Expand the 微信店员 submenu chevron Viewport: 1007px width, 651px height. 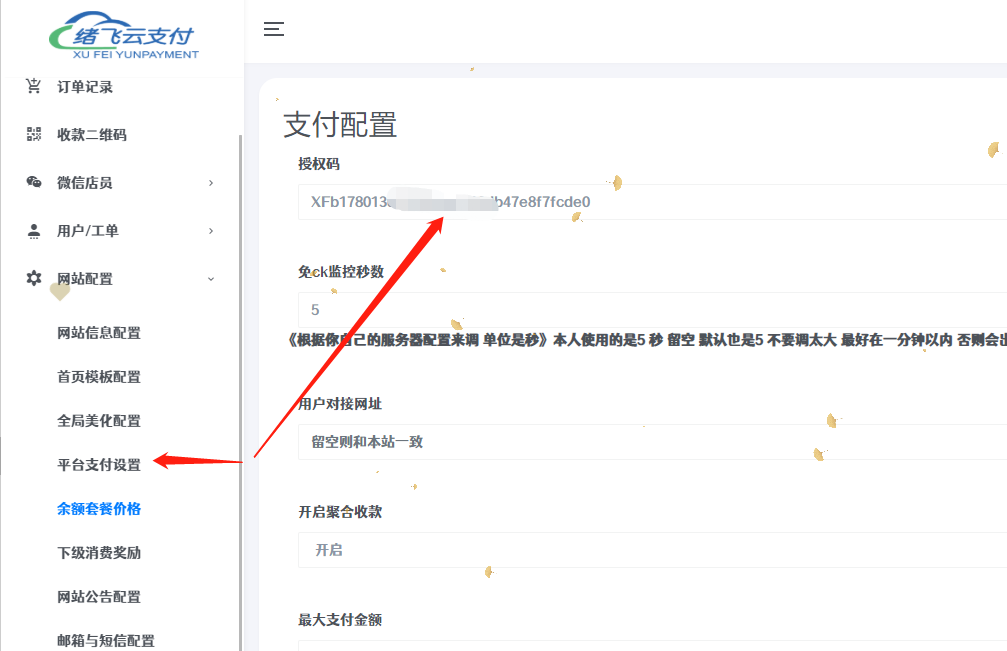[x=211, y=183]
